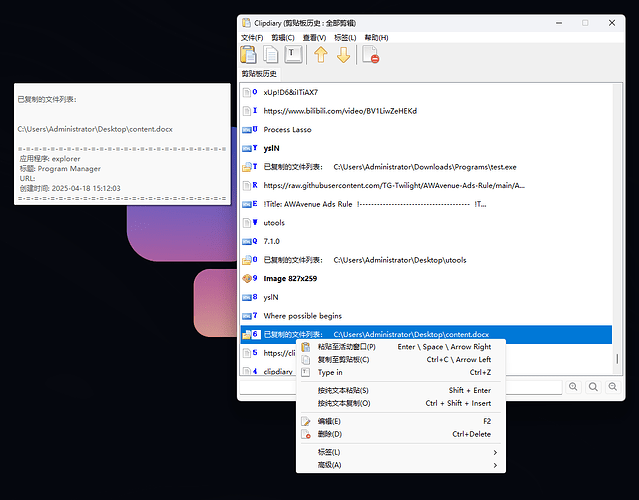Click the paste clipboard toolbar icon

pyautogui.click(x=248, y=55)
